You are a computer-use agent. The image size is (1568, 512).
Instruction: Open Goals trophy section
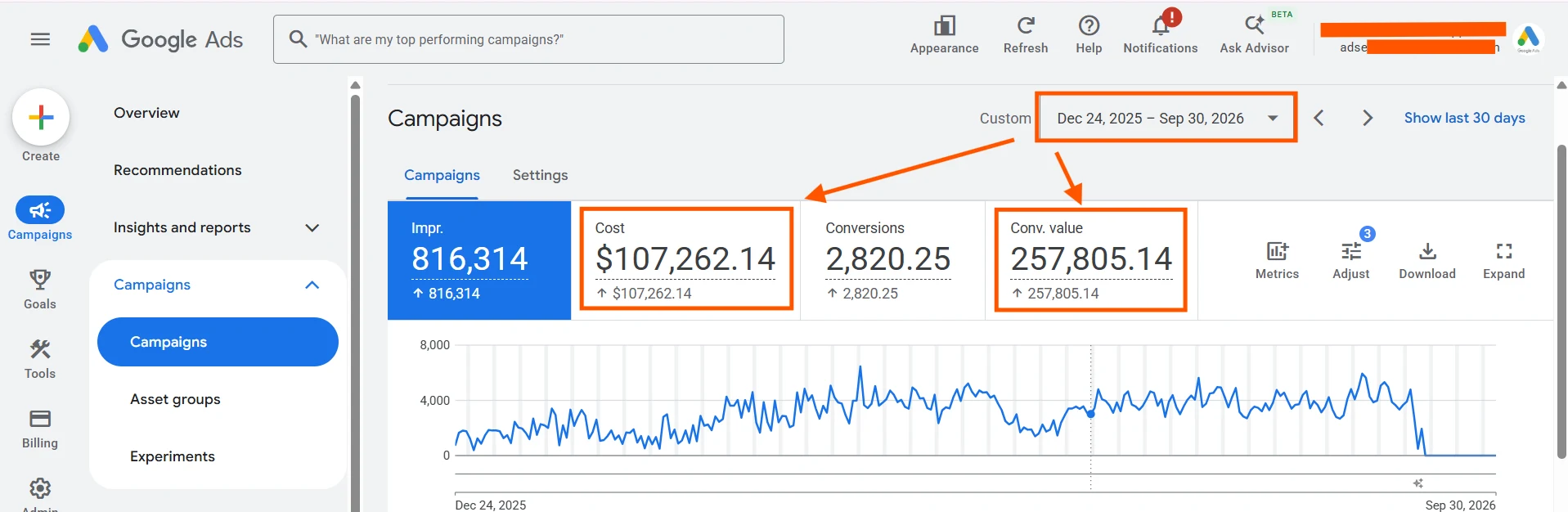click(40, 290)
